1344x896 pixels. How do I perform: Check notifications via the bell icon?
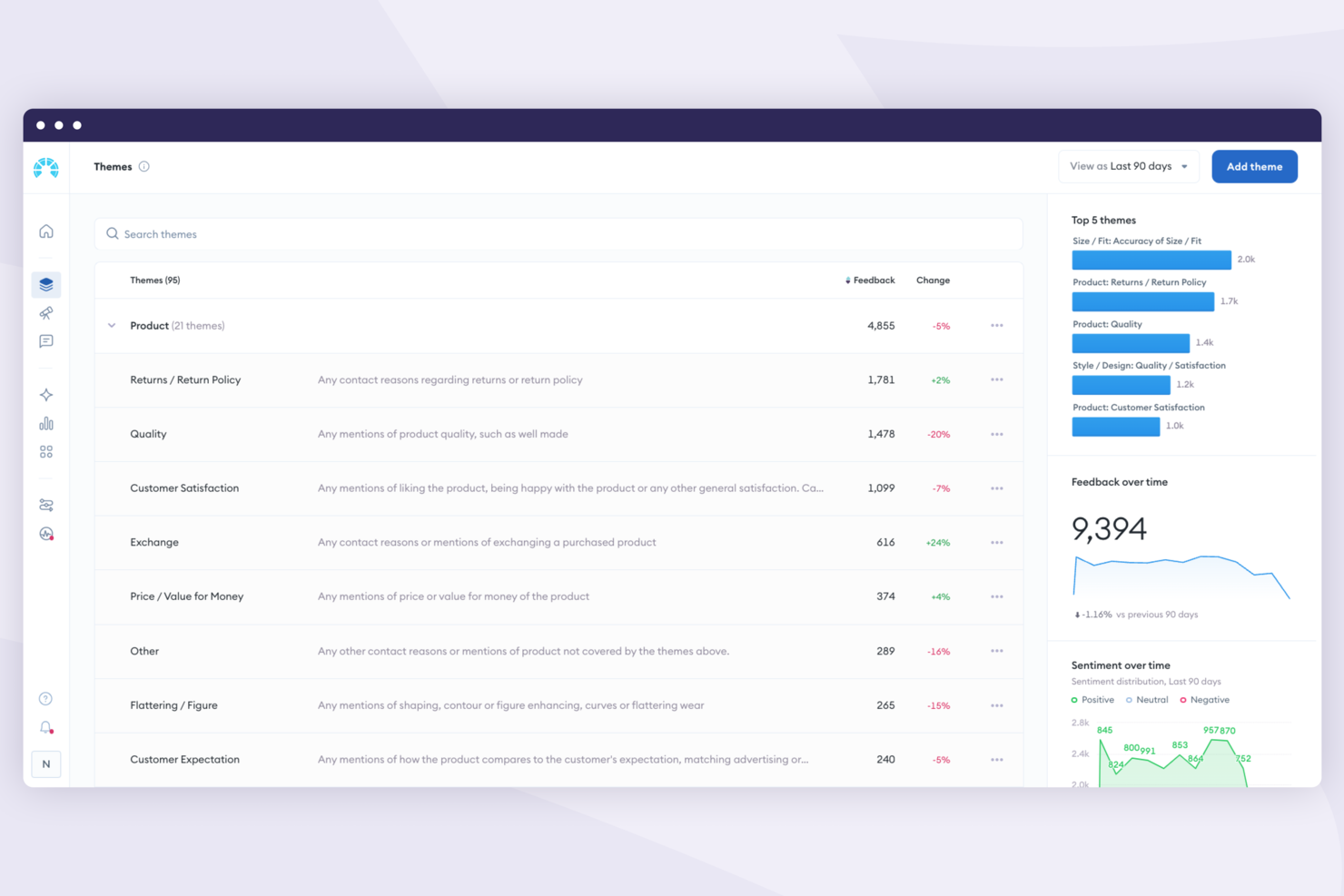(45, 727)
